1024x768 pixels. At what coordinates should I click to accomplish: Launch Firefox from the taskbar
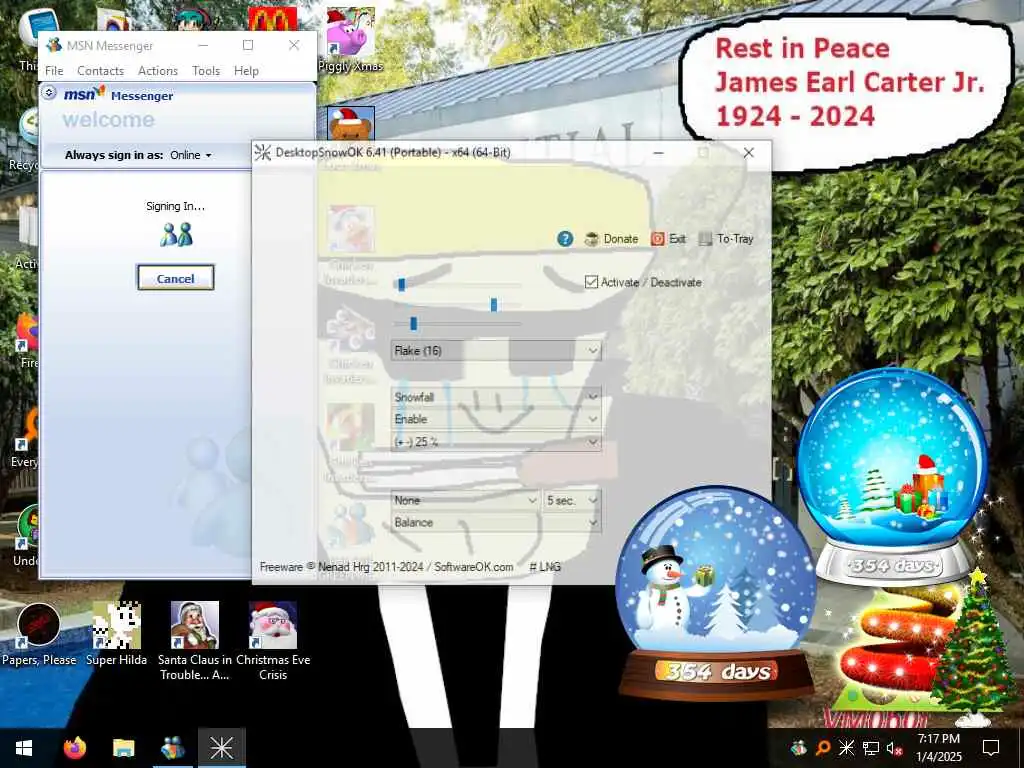pyautogui.click(x=74, y=748)
